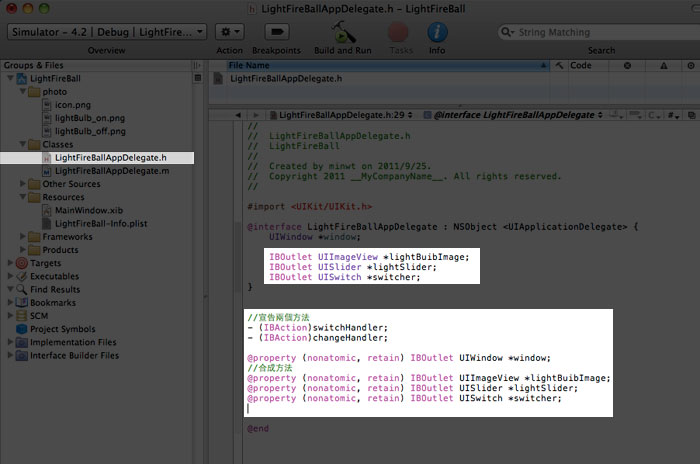Viewport: 700px width, 464px height.
Task: Click the Groups & Files header
Action: tap(96, 65)
